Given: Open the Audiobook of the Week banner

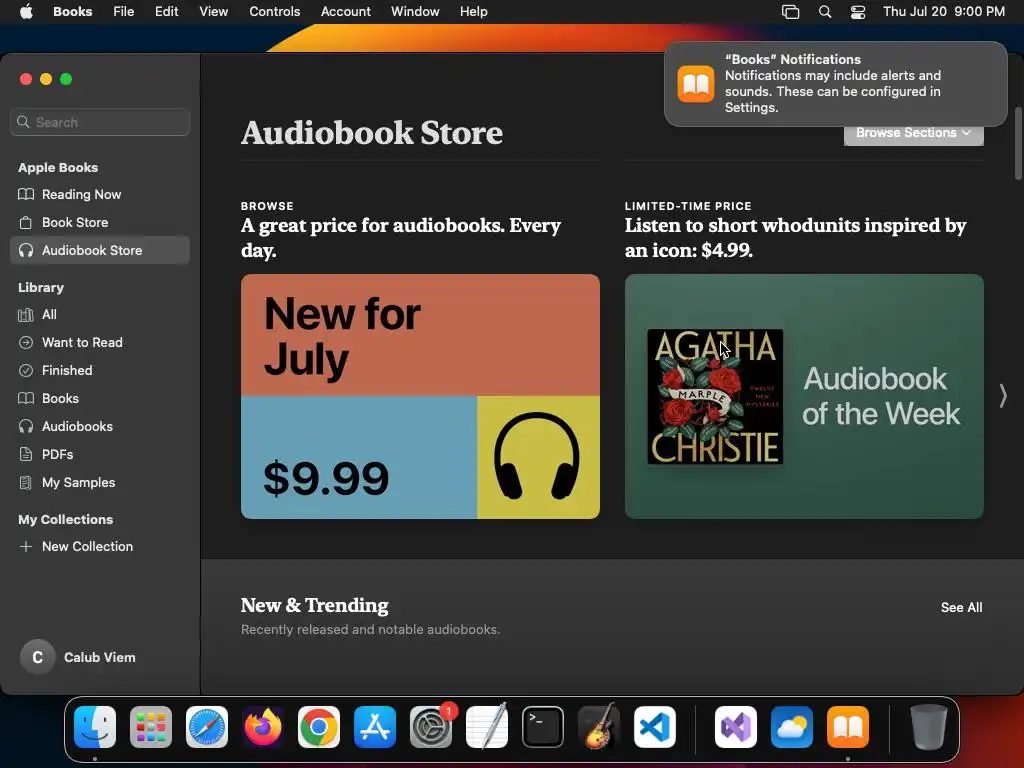Looking at the screenshot, I should pos(804,396).
